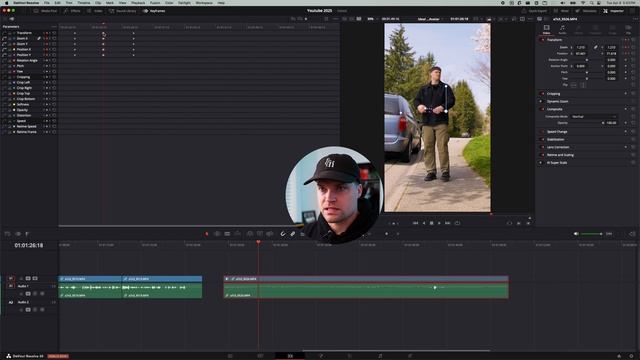Open the Effects panel button
Image resolution: width=640 pixels, height=360 pixels.
tap(72, 11)
